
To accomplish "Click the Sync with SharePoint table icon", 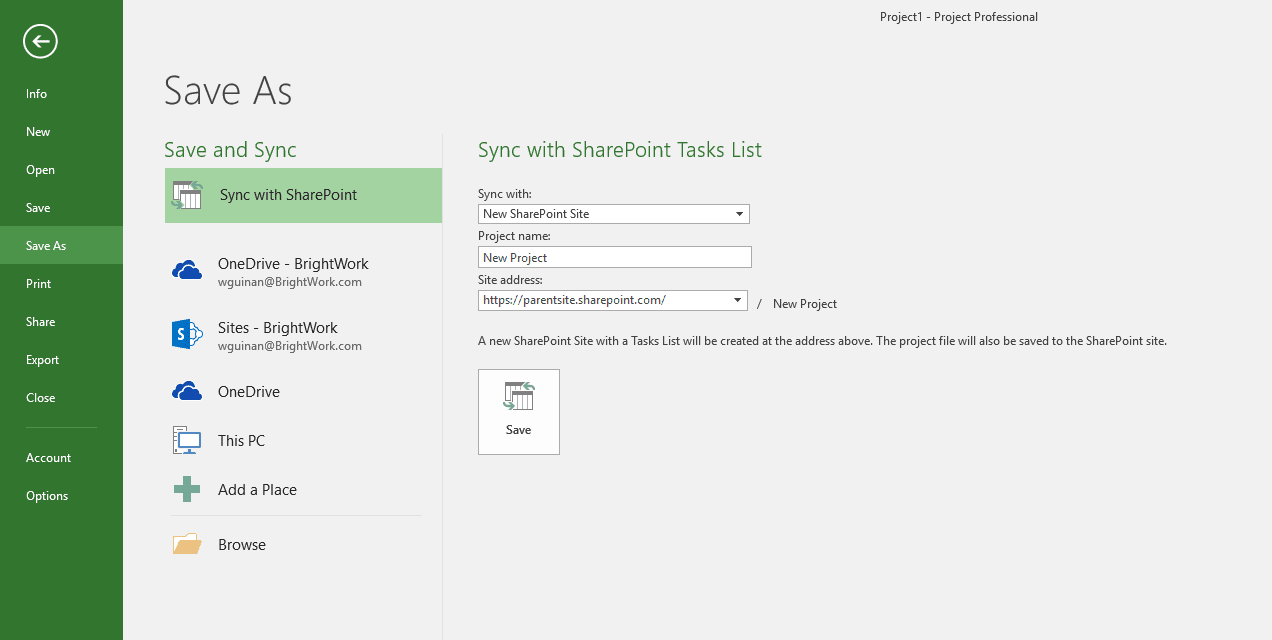I will click(x=186, y=195).
